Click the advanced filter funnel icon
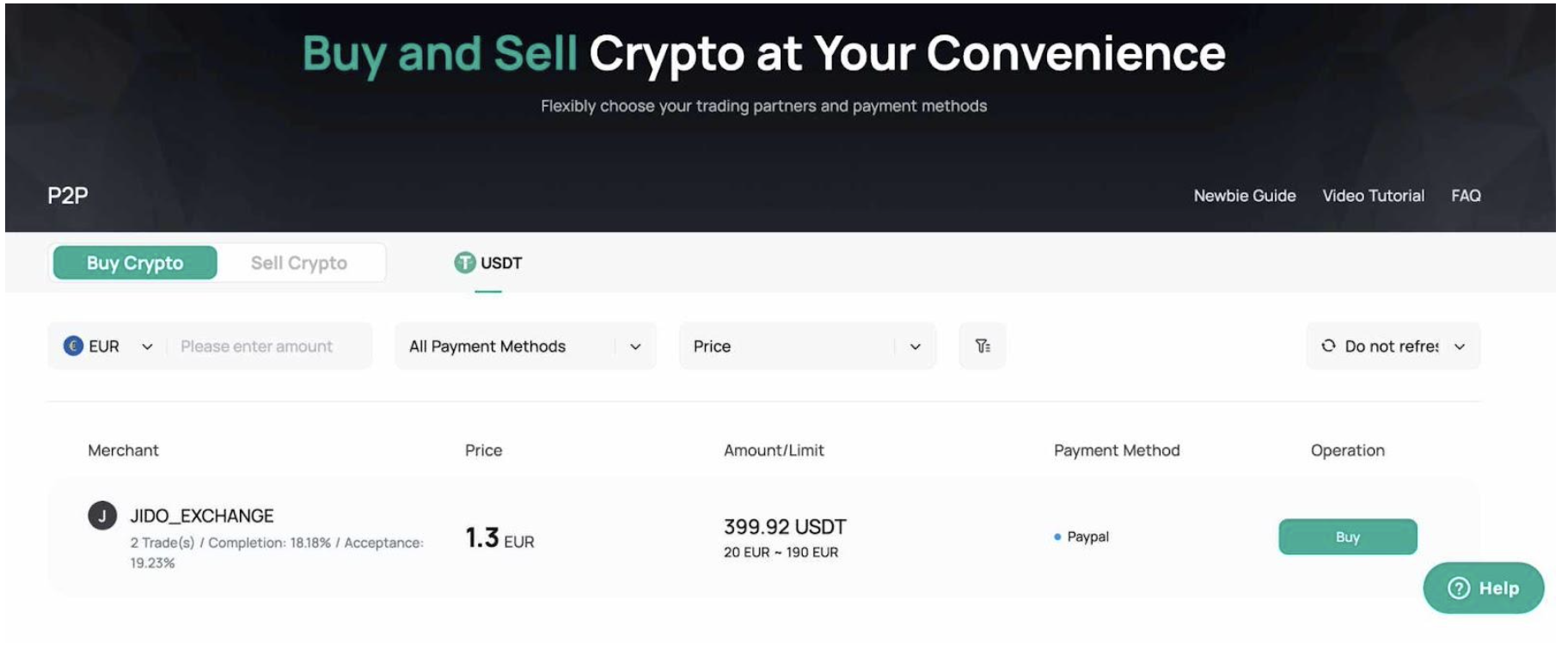Screen dimensions: 1568x662 (x=982, y=346)
